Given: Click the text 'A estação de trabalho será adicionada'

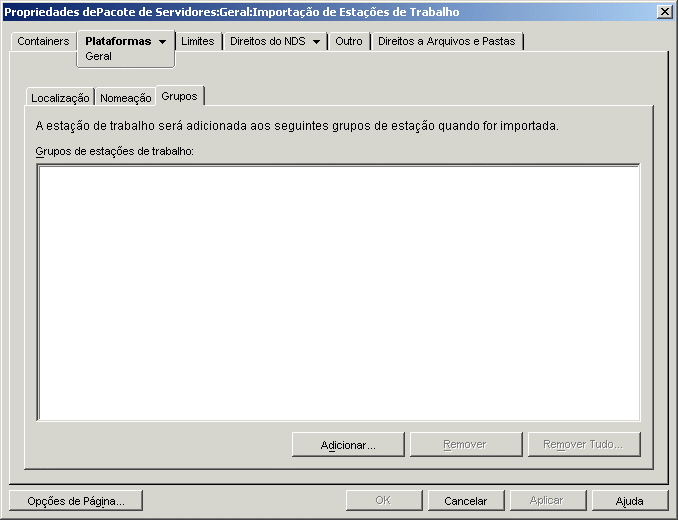Looking at the screenshot, I should [152, 126].
